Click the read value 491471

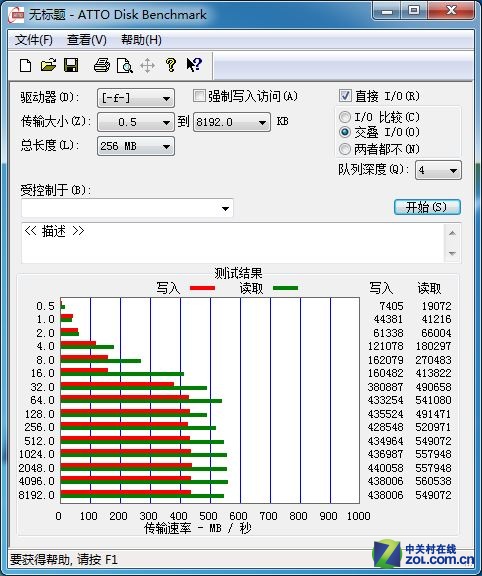tap(434, 414)
